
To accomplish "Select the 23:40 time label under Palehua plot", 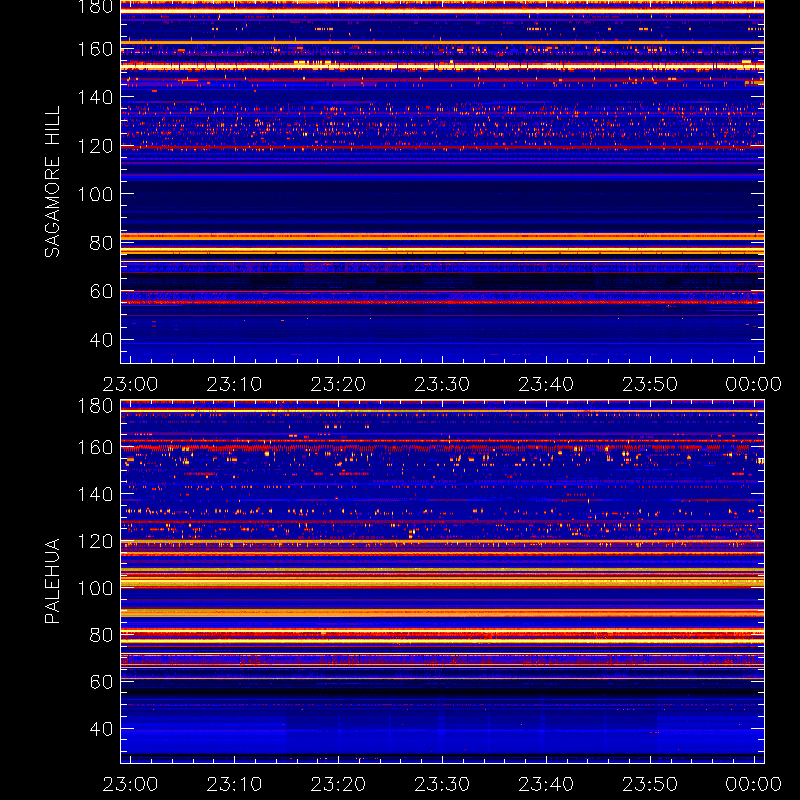I will click(x=546, y=784).
